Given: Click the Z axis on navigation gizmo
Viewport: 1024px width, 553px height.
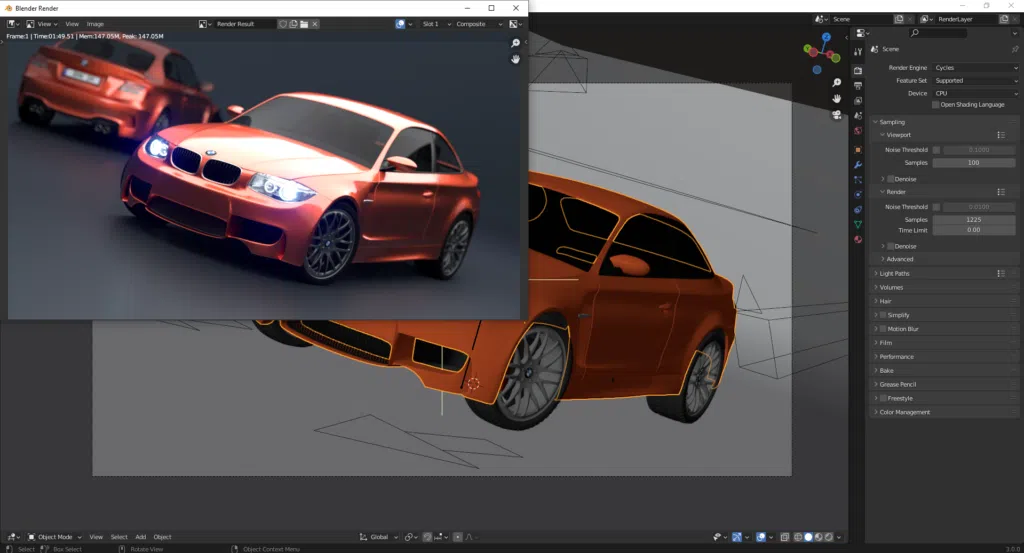Looking at the screenshot, I should (826, 39).
